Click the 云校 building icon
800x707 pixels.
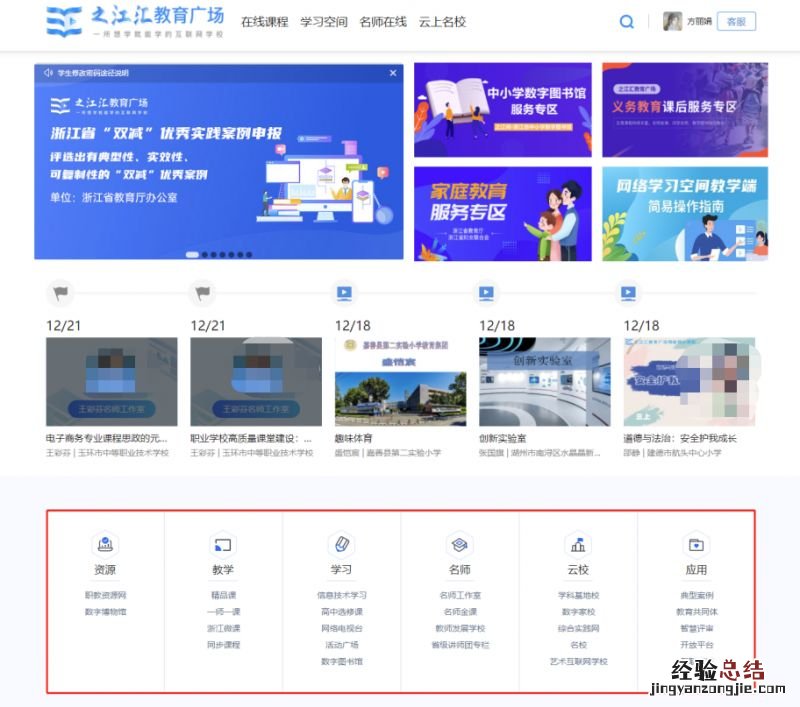pos(578,544)
